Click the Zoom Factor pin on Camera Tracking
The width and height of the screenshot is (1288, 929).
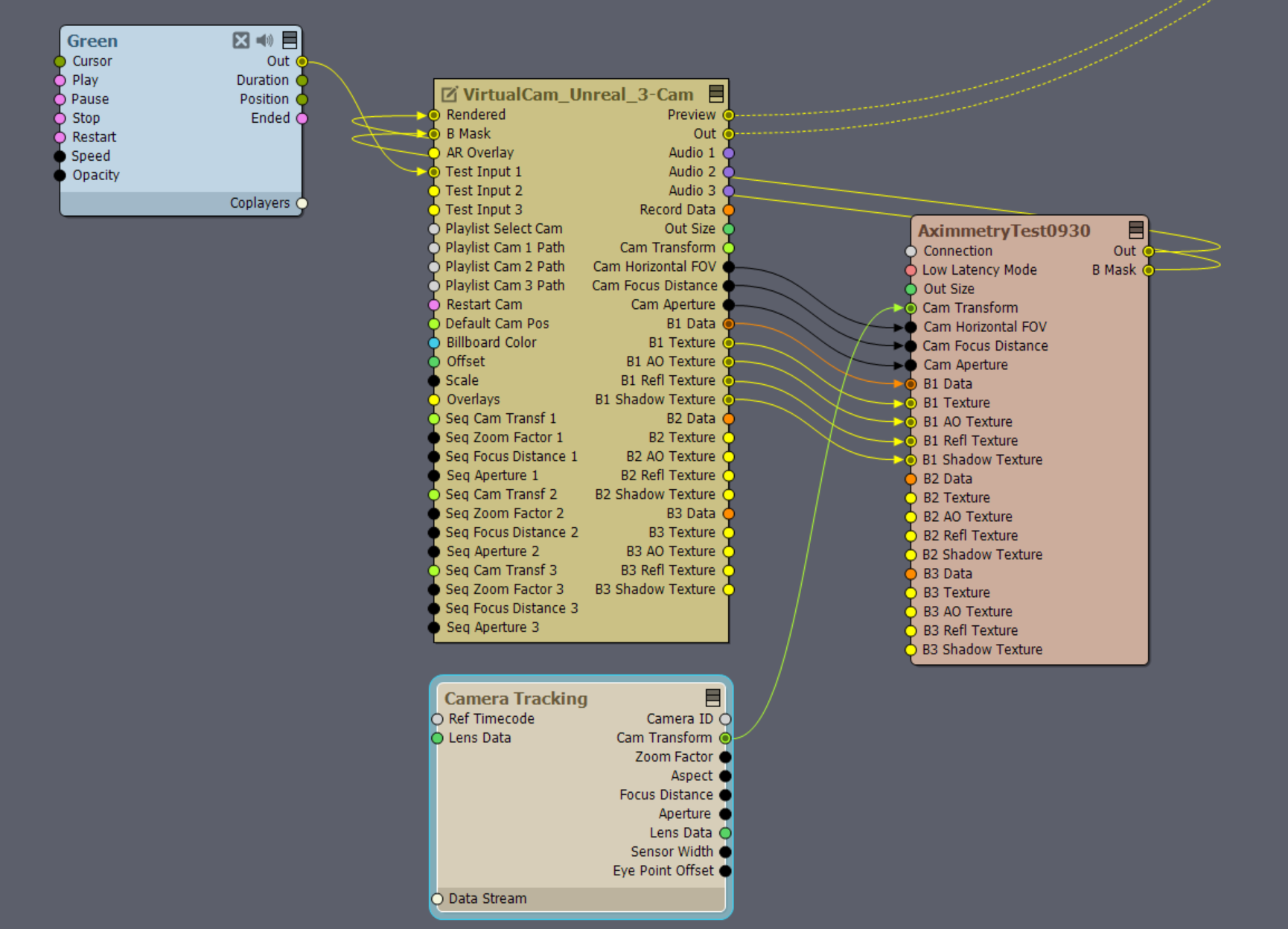(725, 757)
